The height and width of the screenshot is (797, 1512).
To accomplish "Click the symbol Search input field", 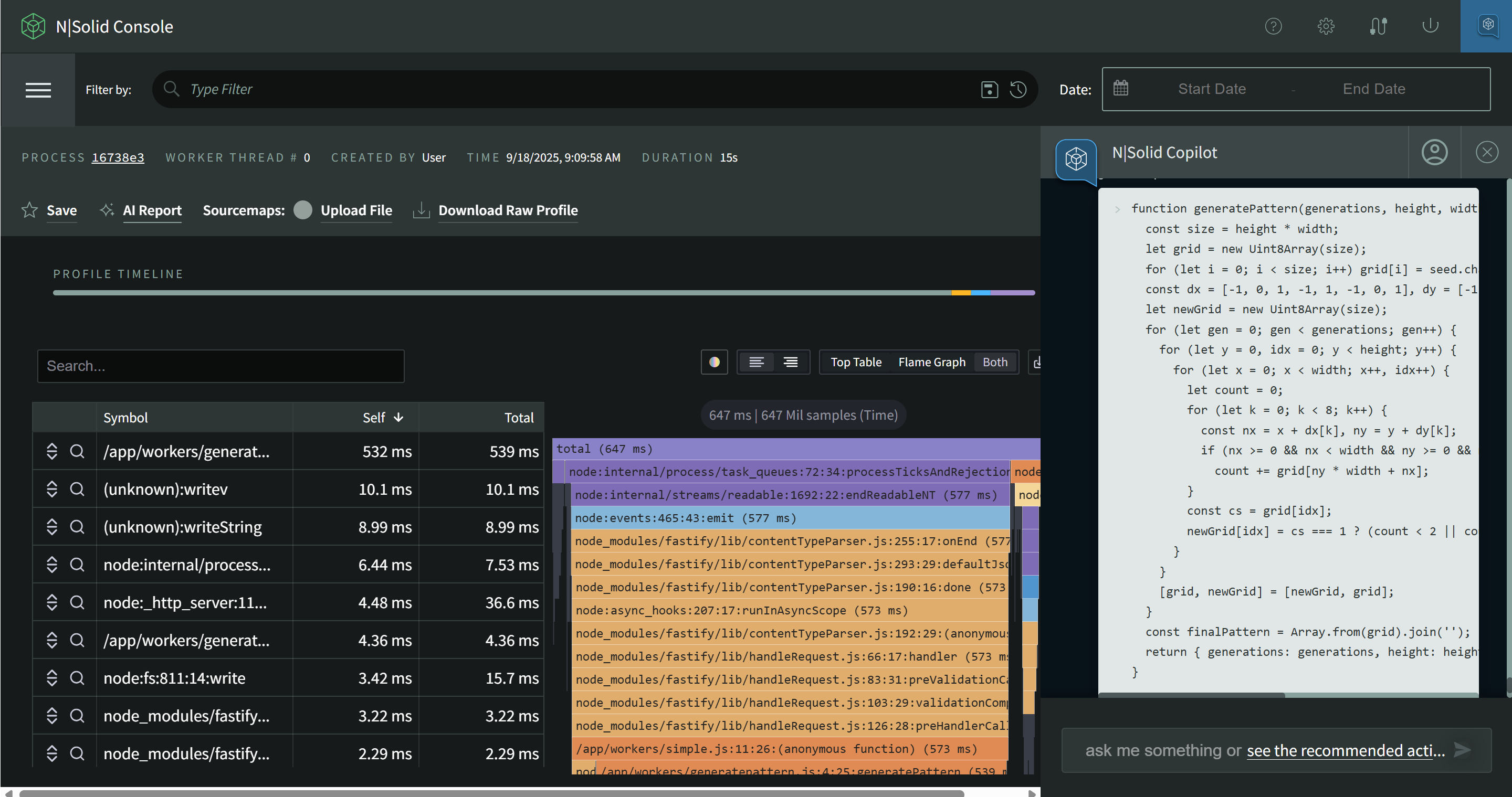I will point(220,366).
